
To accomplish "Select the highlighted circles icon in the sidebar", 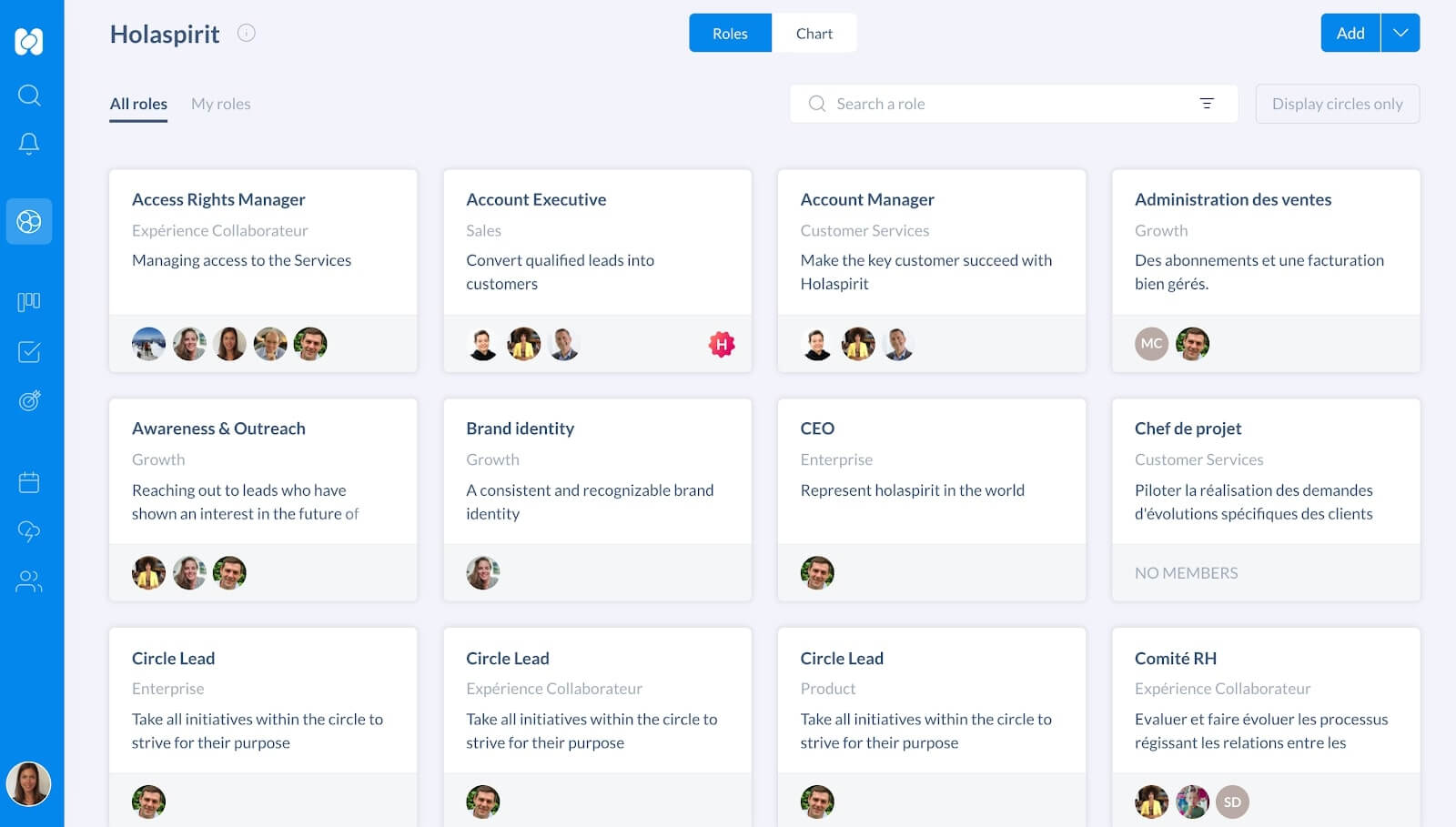I will tap(29, 221).
